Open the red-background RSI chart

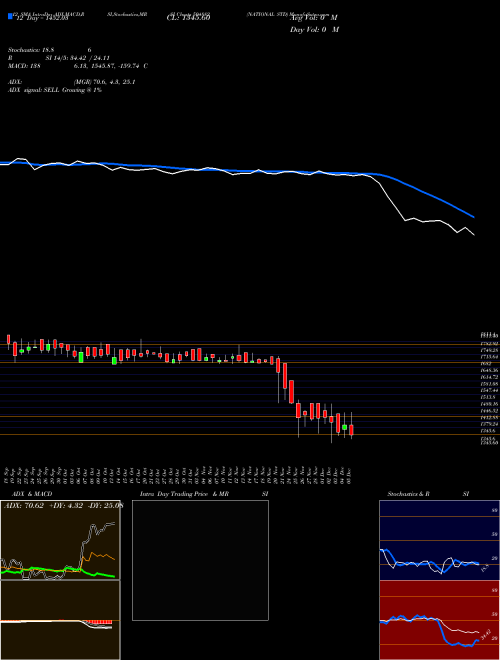pyautogui.click(x=439, y=620)
